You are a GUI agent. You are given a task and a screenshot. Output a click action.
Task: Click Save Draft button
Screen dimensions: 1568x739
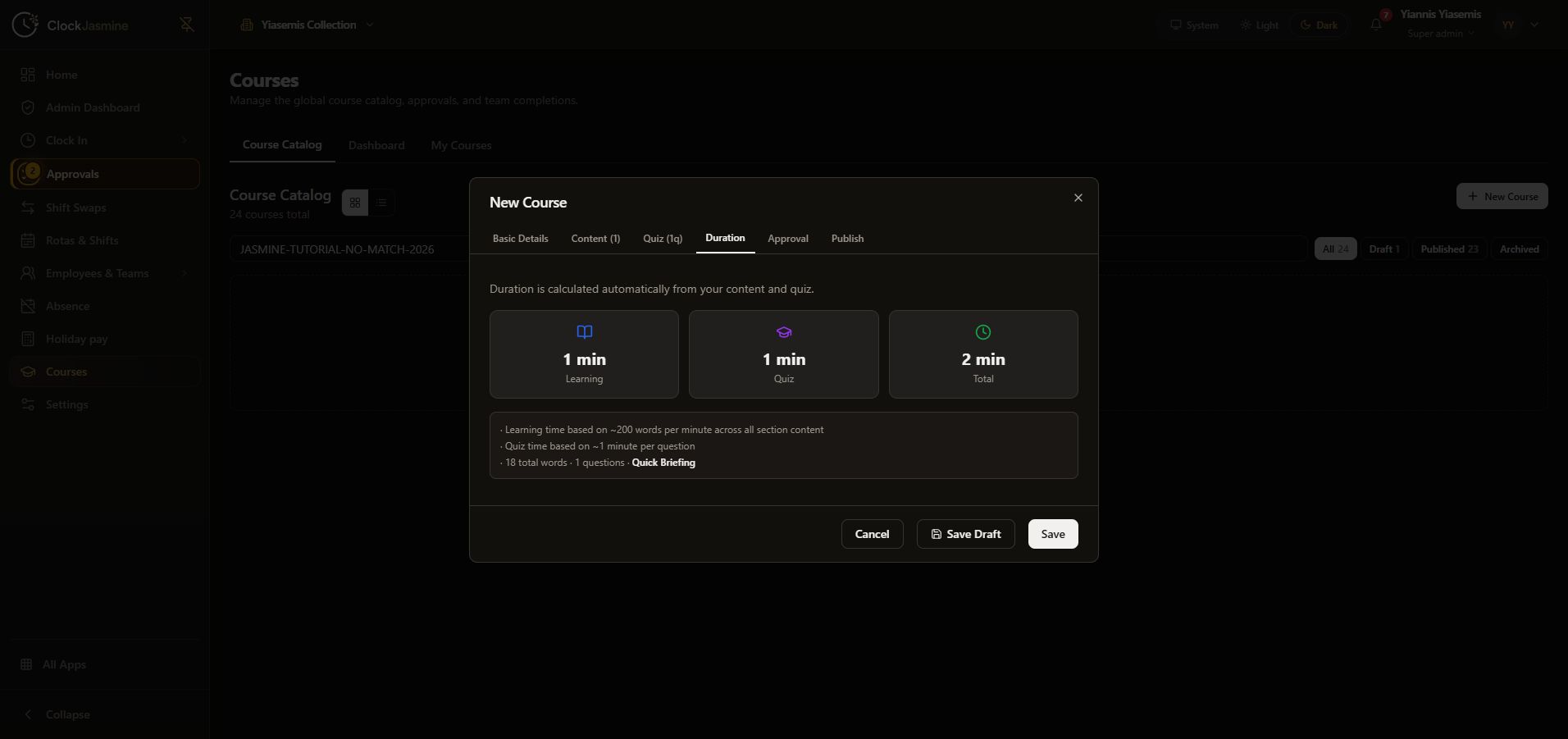point(966,534)
